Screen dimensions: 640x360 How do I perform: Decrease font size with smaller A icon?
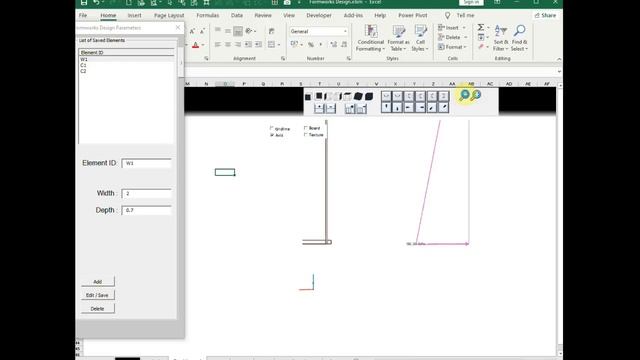click(x=202, y=31)
